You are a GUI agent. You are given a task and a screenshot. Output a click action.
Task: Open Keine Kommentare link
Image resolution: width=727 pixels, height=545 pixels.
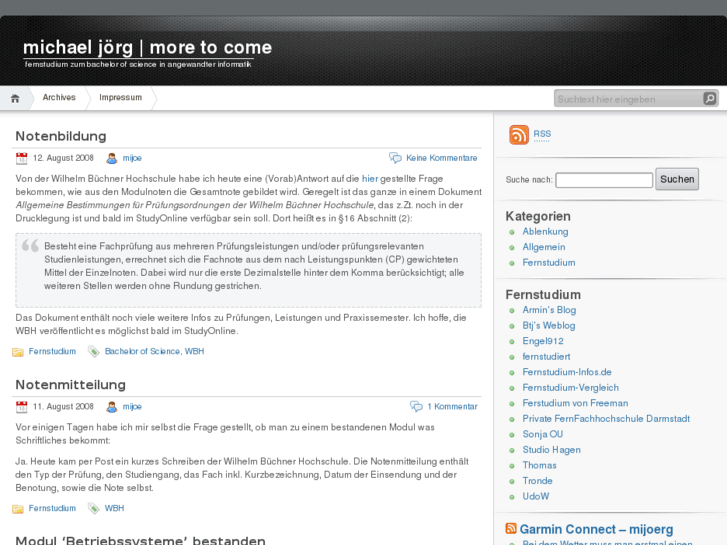tap(441, 158)
